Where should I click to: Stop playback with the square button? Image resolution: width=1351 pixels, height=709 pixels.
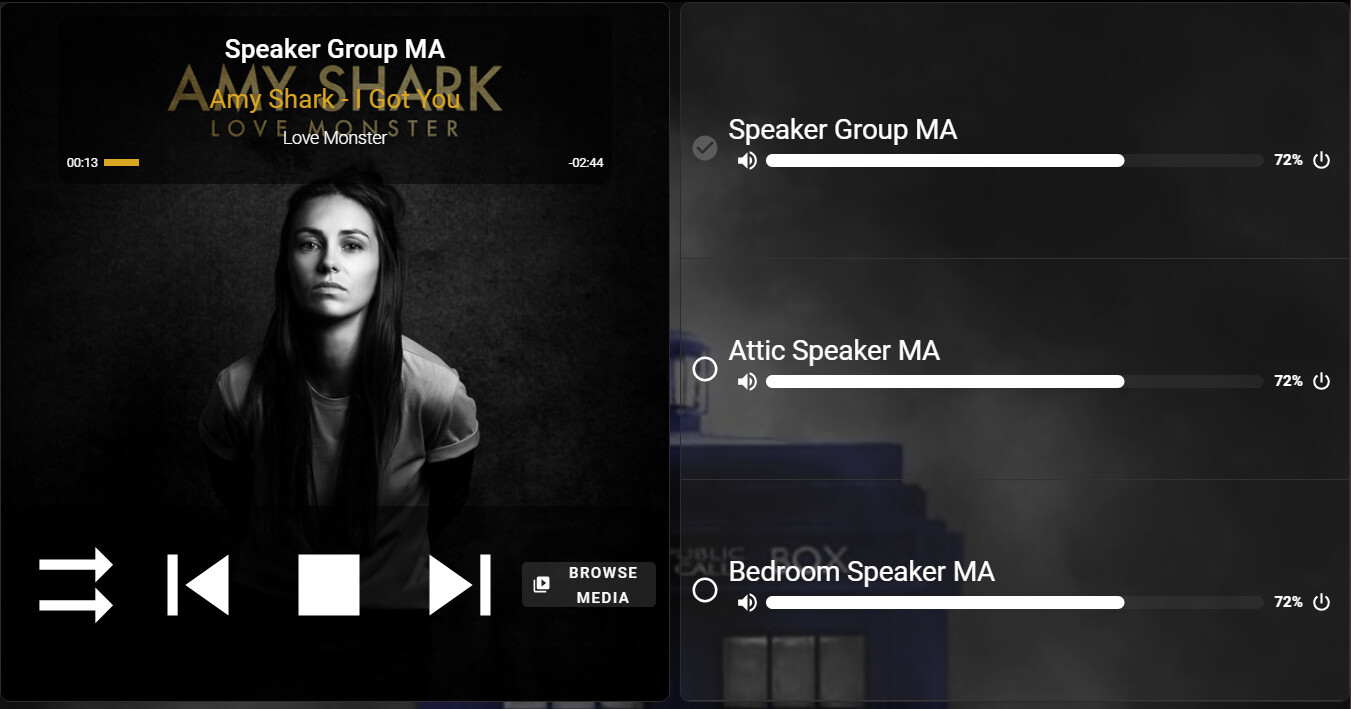[x=329, y=585]
